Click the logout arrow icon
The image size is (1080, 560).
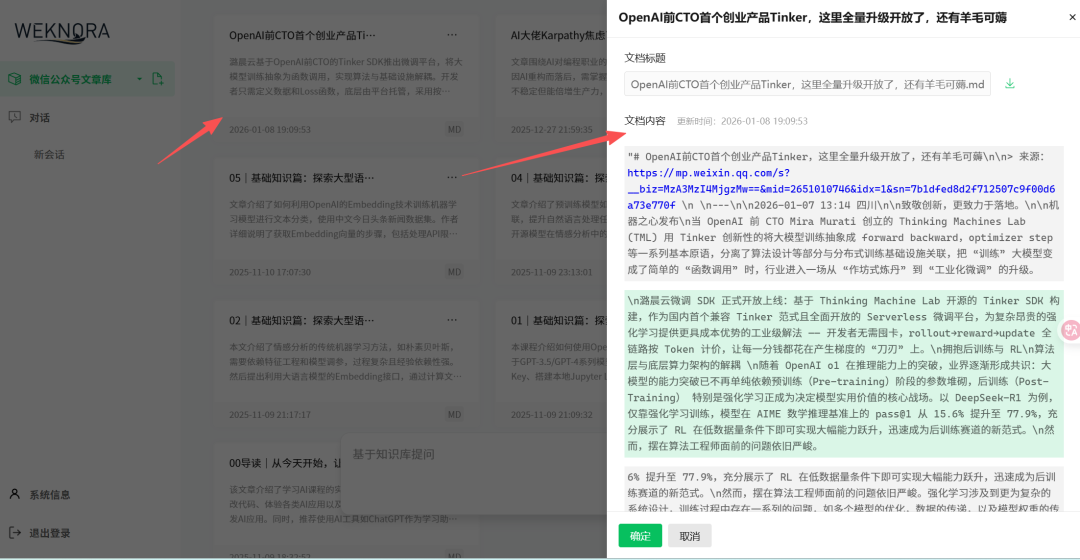tap(14, 532)
